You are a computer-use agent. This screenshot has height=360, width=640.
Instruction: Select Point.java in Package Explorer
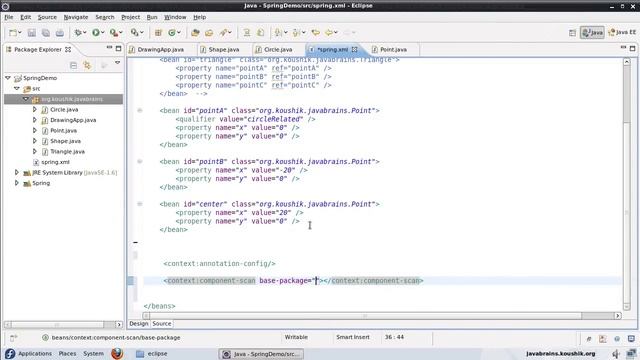[x=63, y=131]
